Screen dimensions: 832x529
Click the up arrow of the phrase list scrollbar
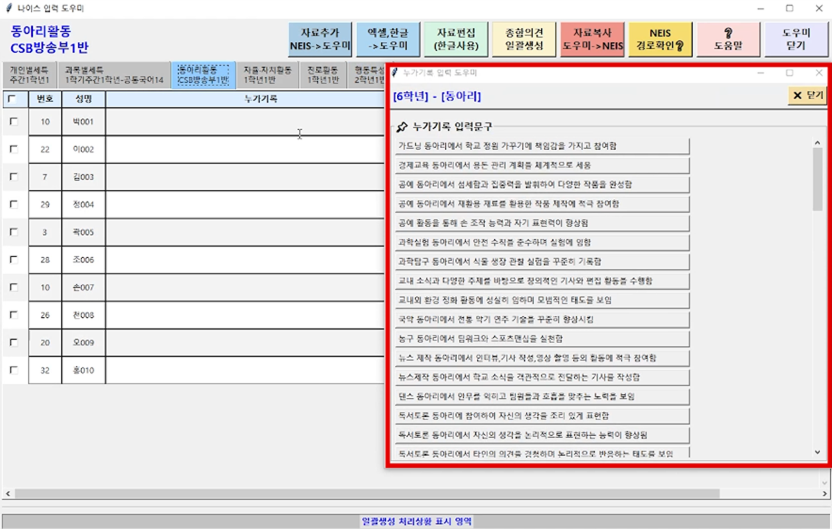[817, 144]
